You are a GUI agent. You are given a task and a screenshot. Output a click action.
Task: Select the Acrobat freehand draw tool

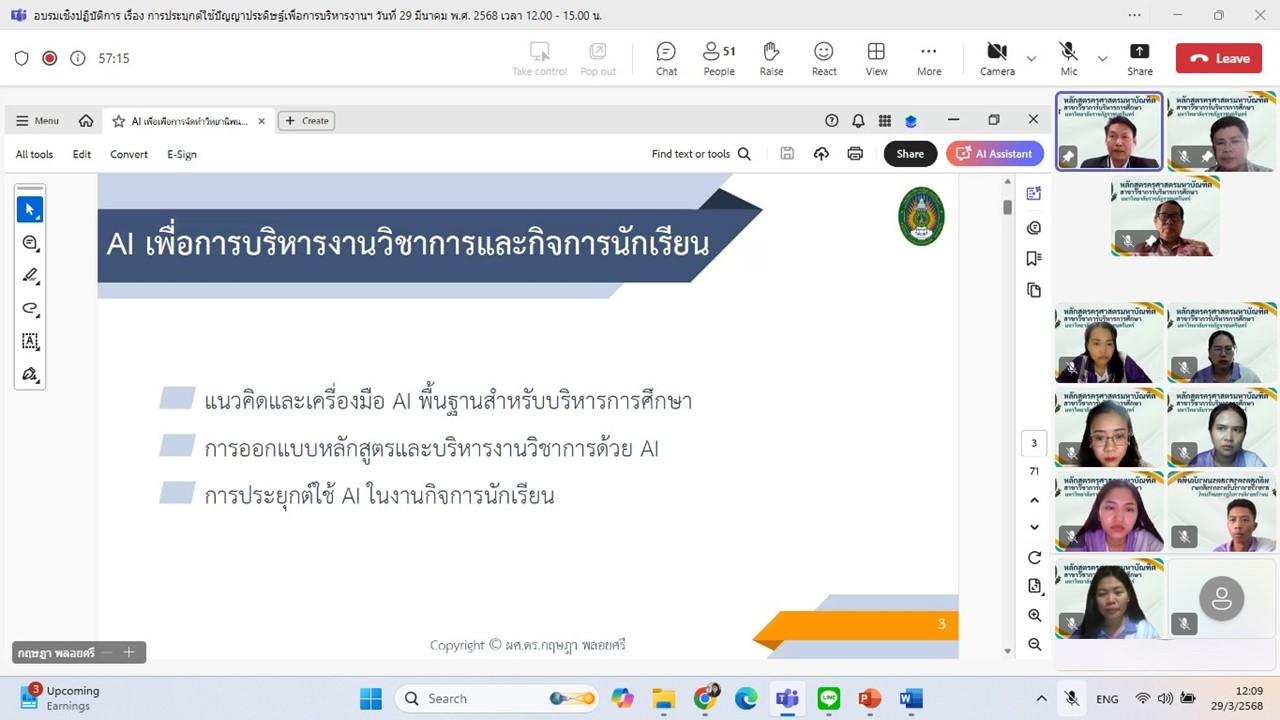30,308
